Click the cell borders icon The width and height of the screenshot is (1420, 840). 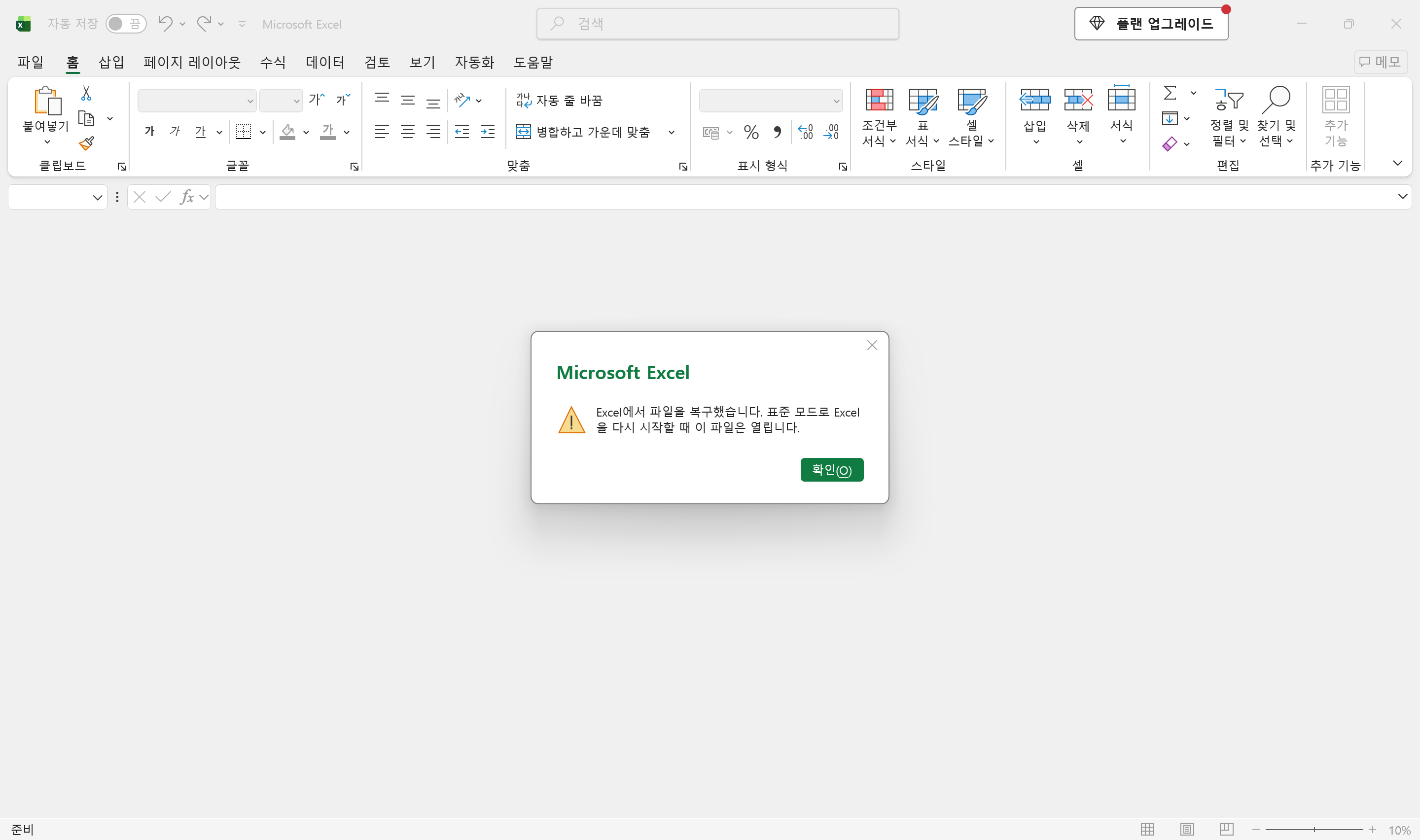[244, 132]
